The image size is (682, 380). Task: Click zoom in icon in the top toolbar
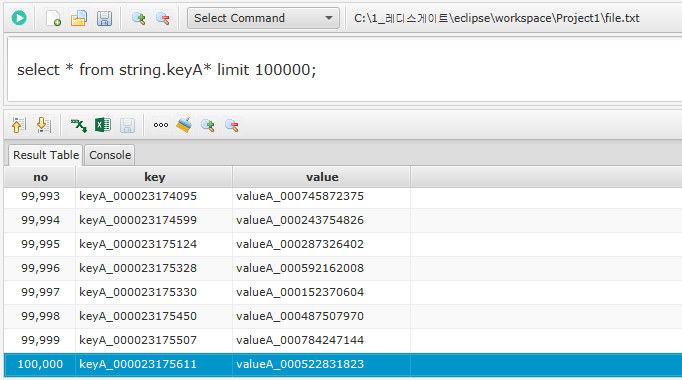[138, 18]
